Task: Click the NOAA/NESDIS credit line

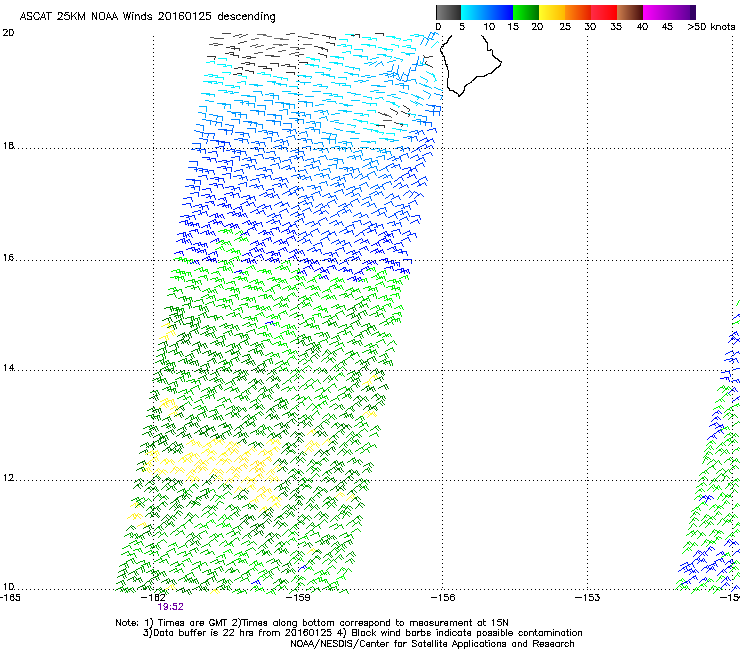Action: click(432, 644)
